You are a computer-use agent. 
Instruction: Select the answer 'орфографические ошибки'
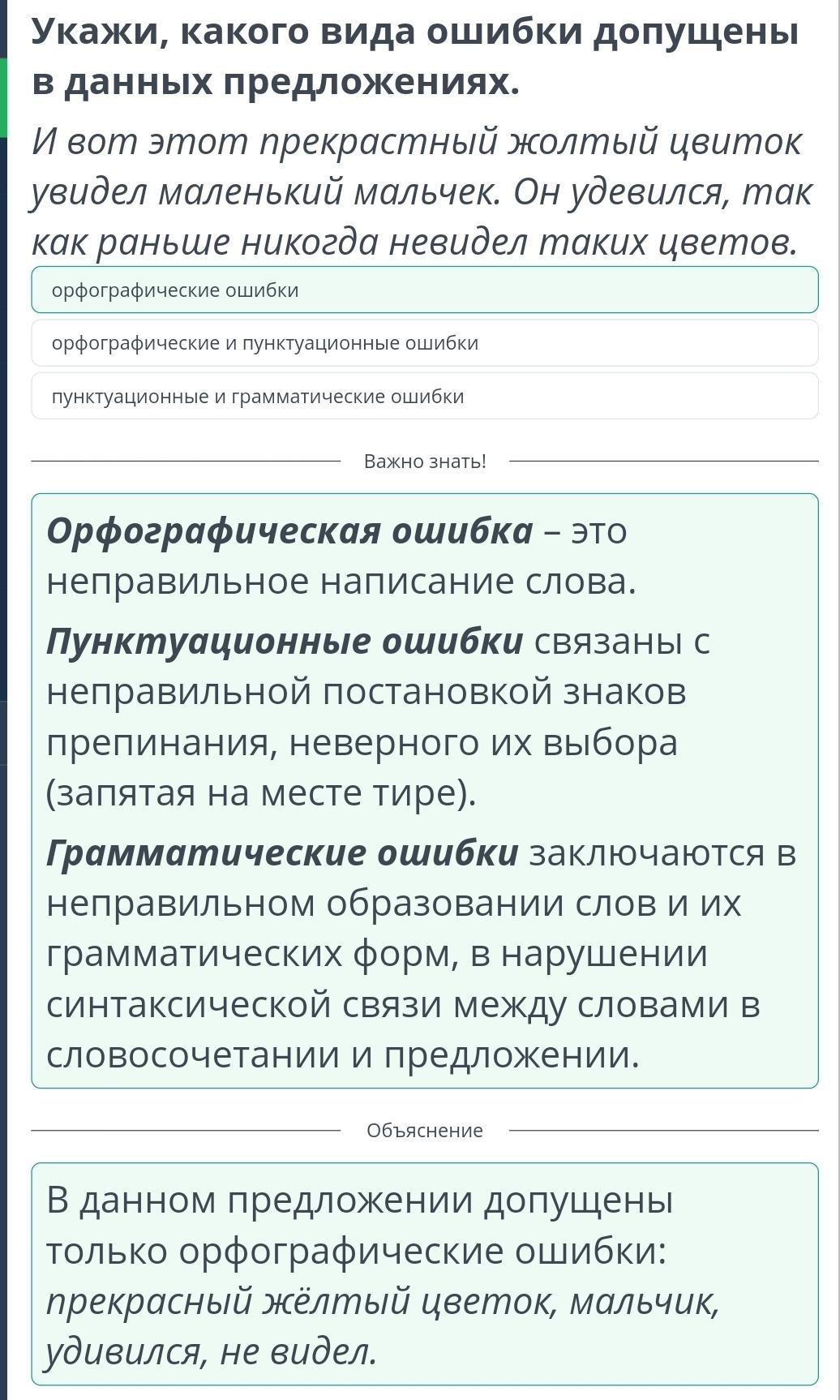pyautogui.click(x=425, y=290)
